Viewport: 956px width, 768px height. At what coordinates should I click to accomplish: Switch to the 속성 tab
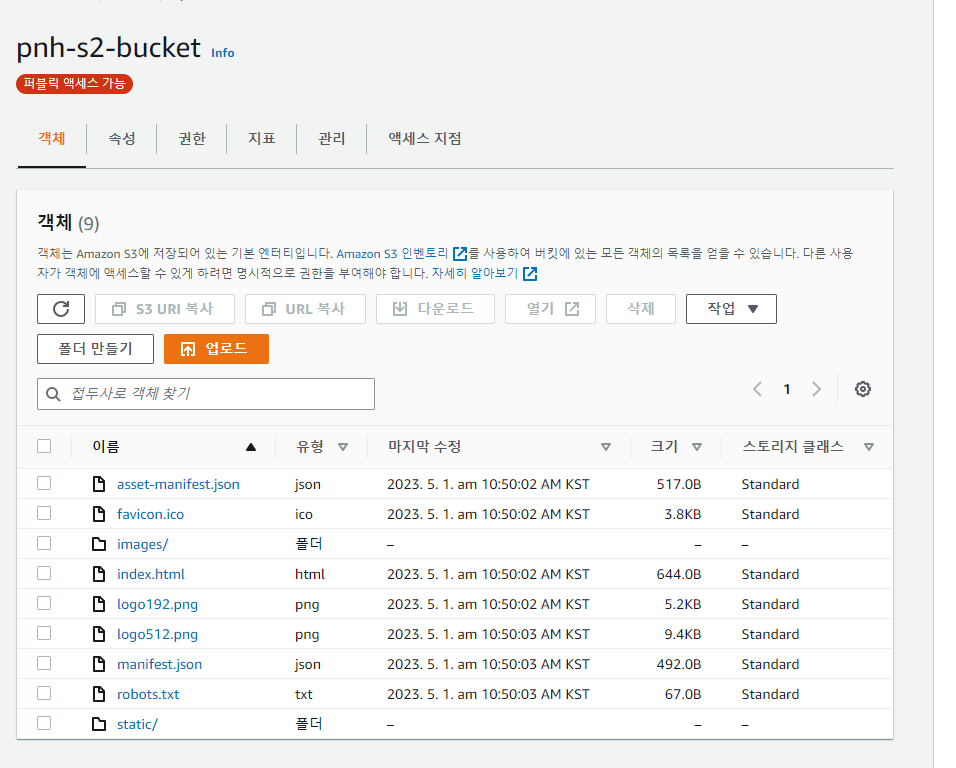tap(122, 139)
